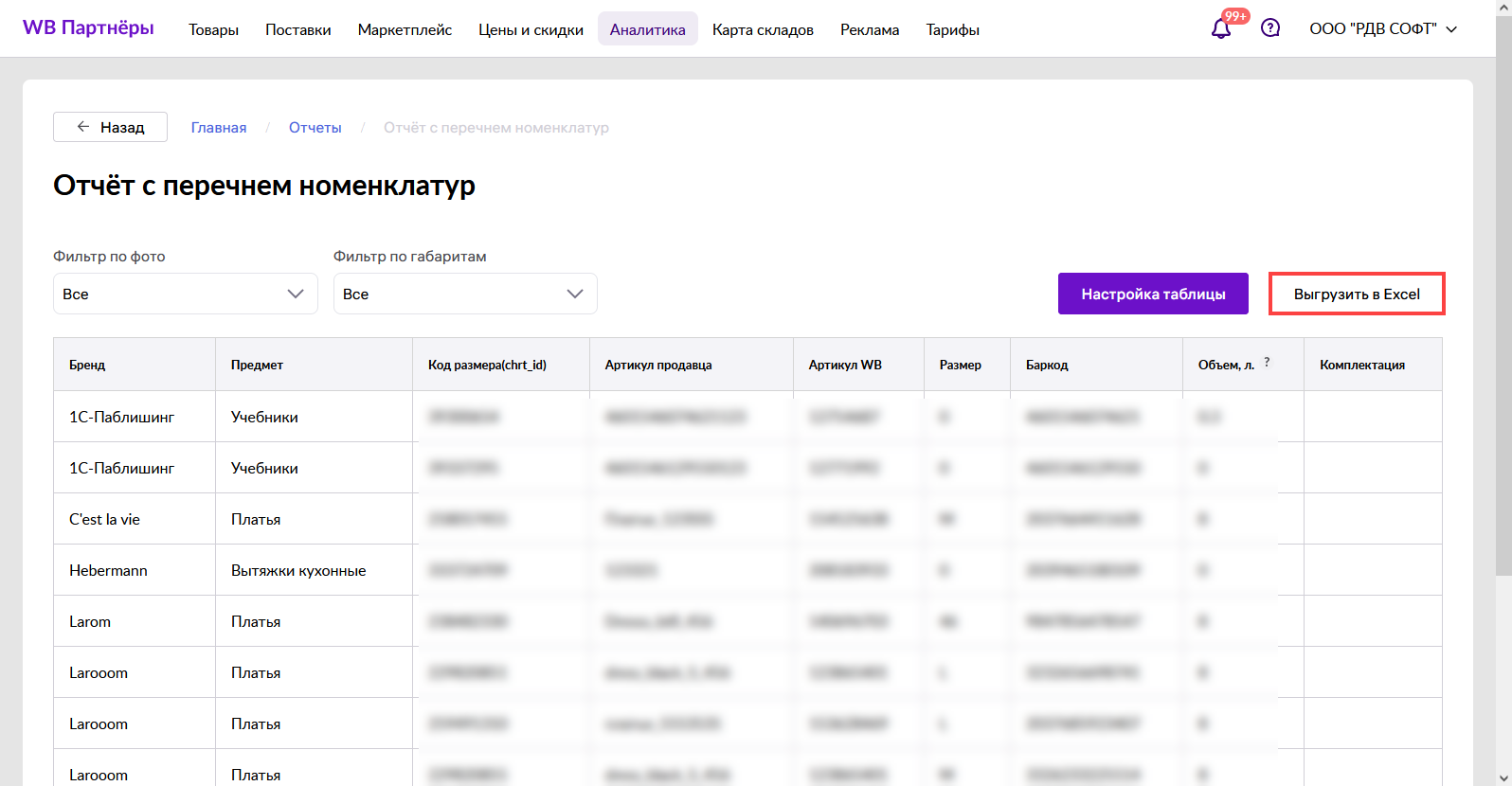Go to the Реклама section
The height and width of the screenshot is (786, 1512).
coord(869,29)
